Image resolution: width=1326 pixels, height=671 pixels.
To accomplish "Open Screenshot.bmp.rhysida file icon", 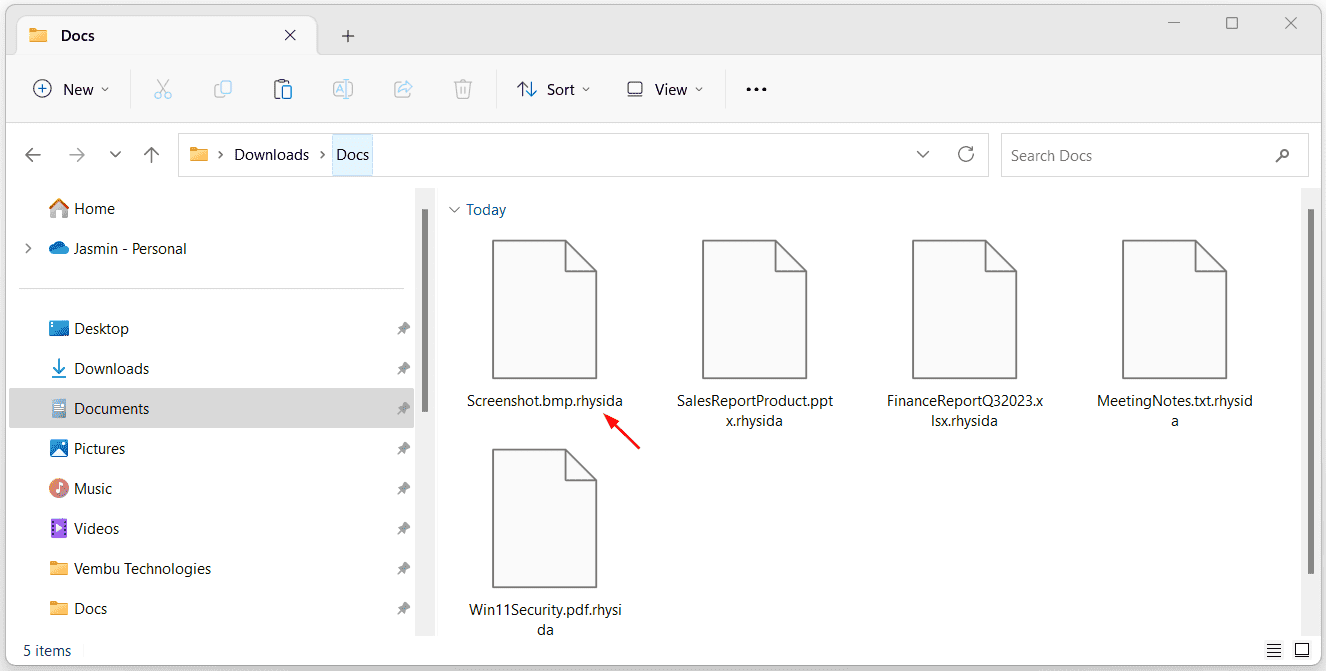I will 544,309.
